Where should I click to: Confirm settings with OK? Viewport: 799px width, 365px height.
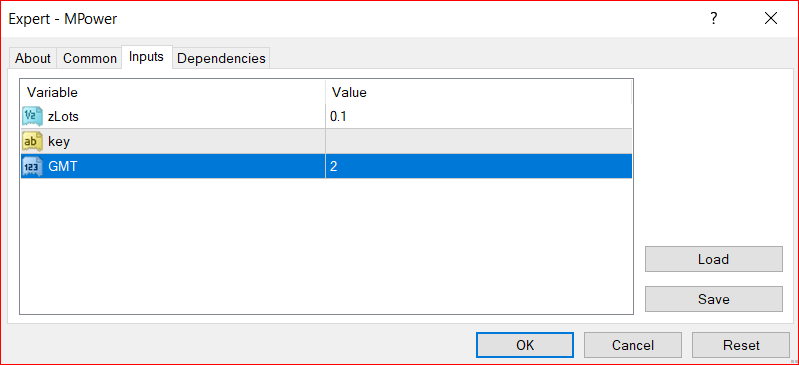click(525, 345)
